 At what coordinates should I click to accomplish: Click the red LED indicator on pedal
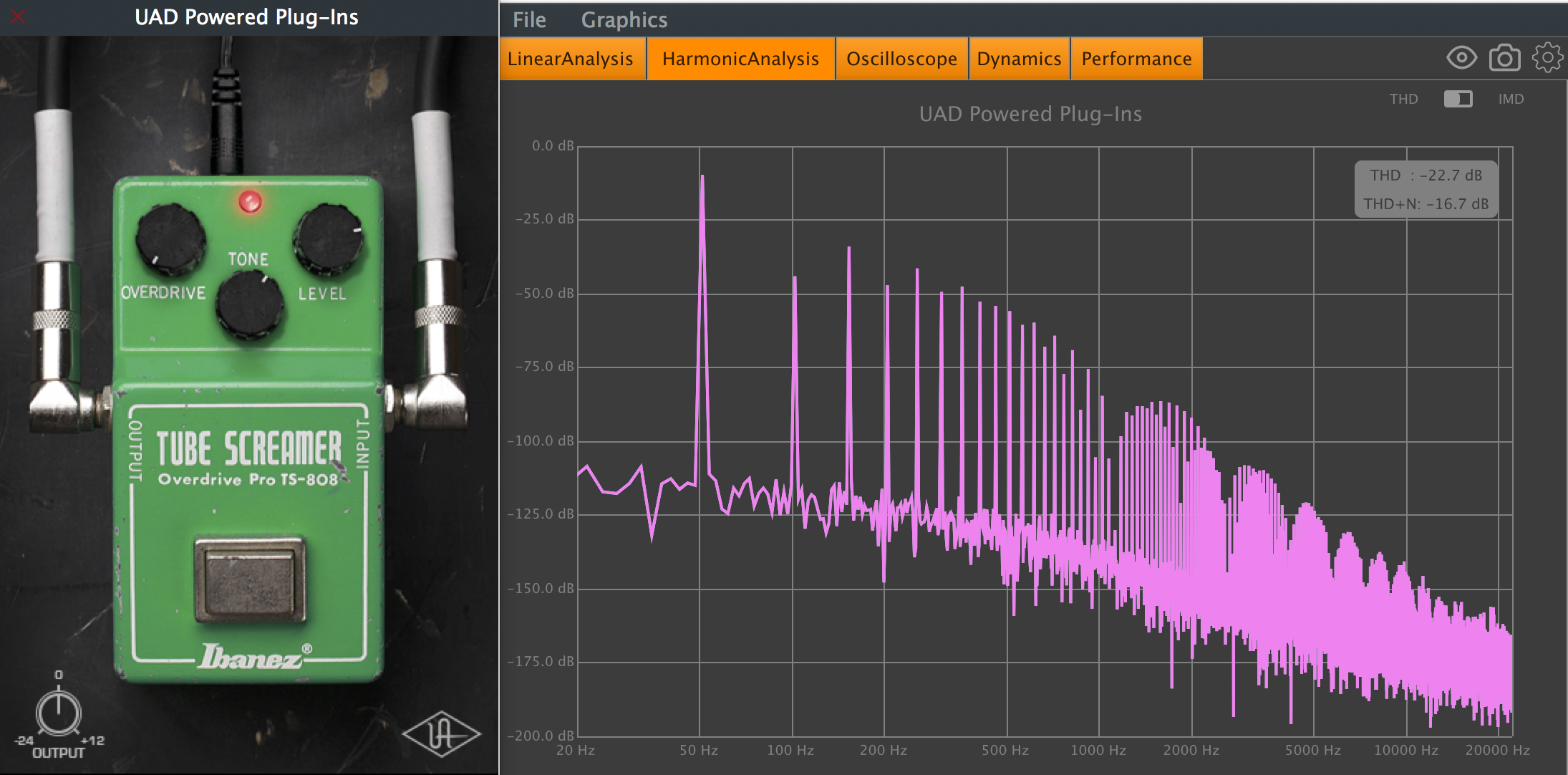pos(250,202)
